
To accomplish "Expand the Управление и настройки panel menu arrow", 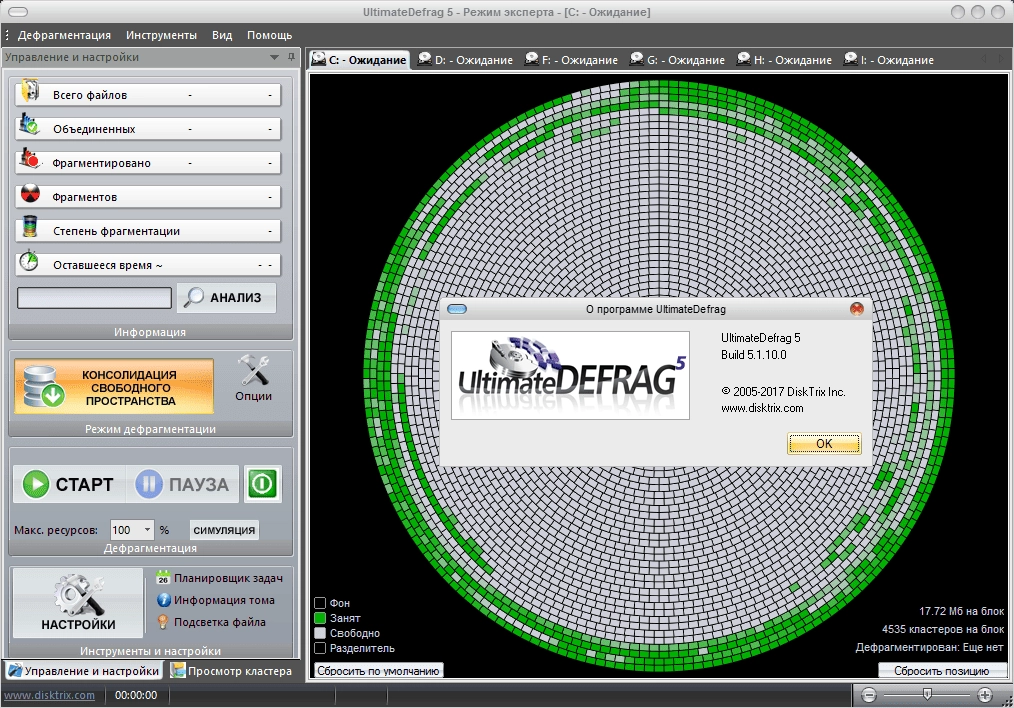I will pyautogui.click(x=274, y=58).
